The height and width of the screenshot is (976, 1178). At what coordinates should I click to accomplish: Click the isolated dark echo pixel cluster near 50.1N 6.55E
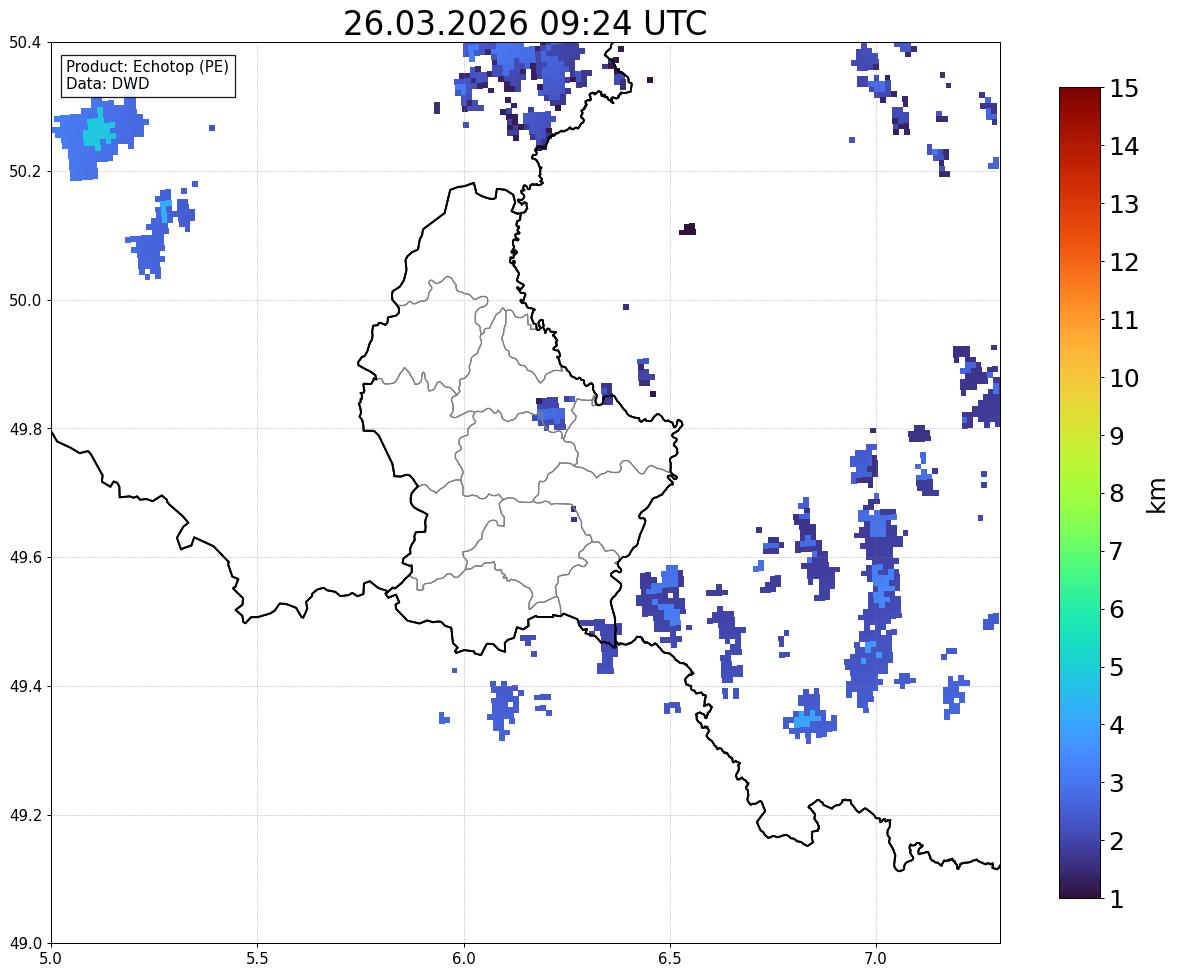(687, 229)
